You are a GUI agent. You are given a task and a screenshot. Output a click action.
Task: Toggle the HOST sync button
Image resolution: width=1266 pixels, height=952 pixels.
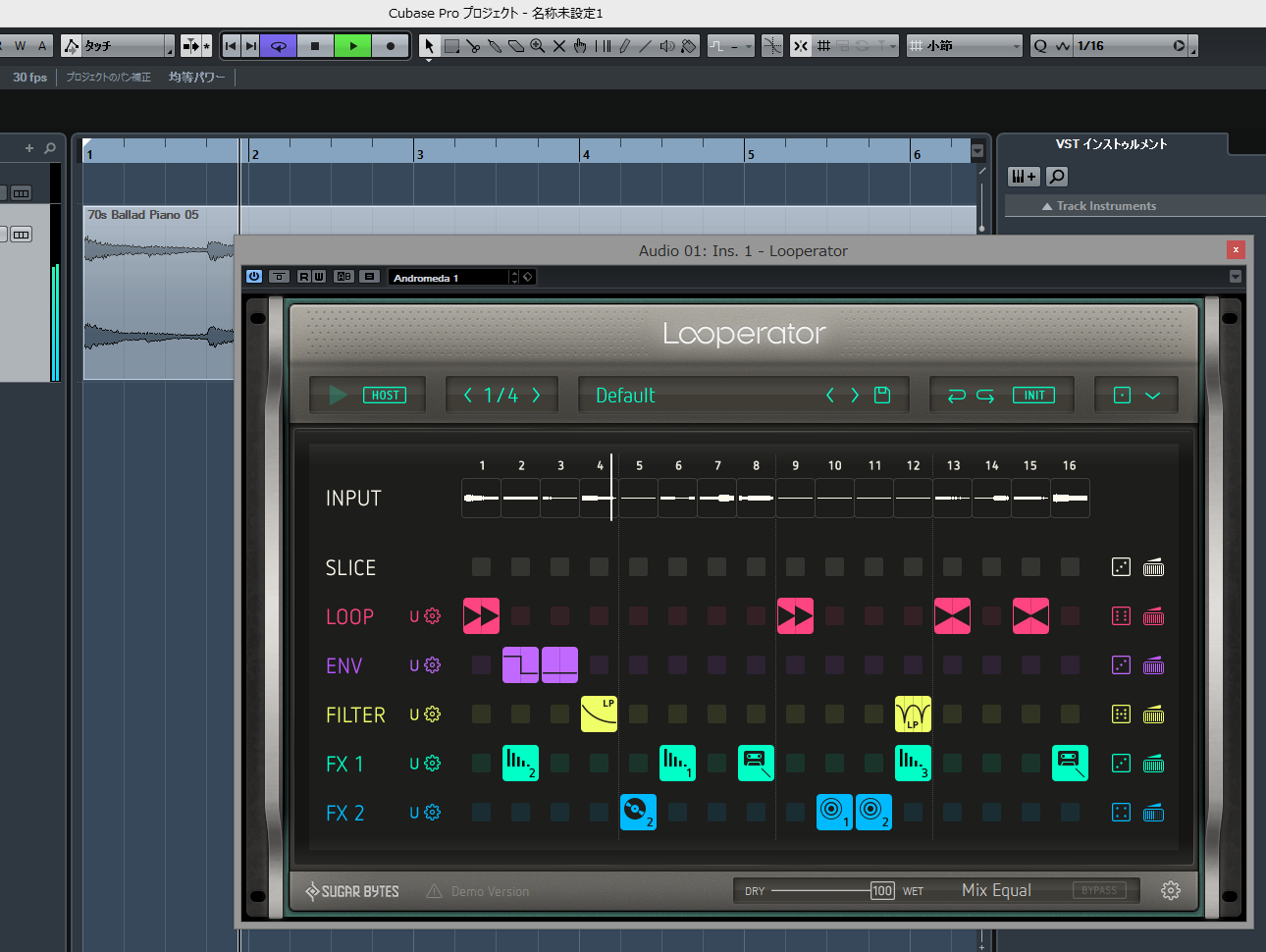(385, 396)
